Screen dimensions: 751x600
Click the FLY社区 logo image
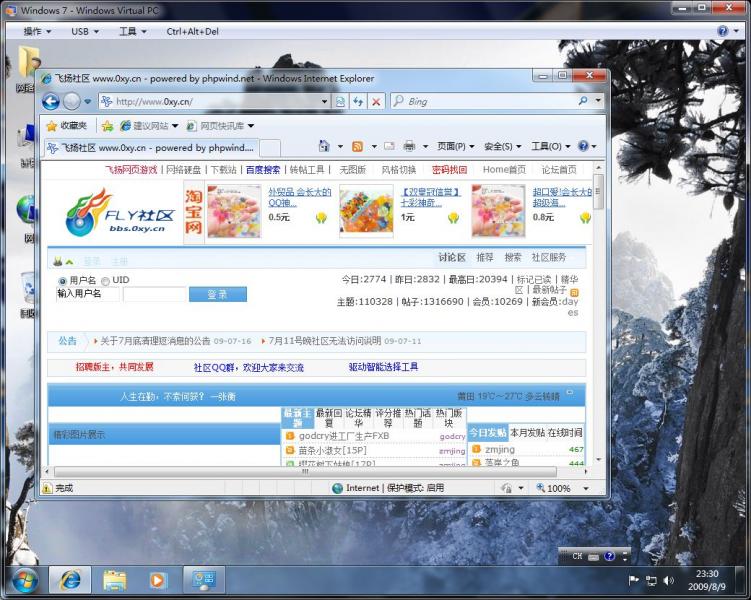tap(120, 212)
